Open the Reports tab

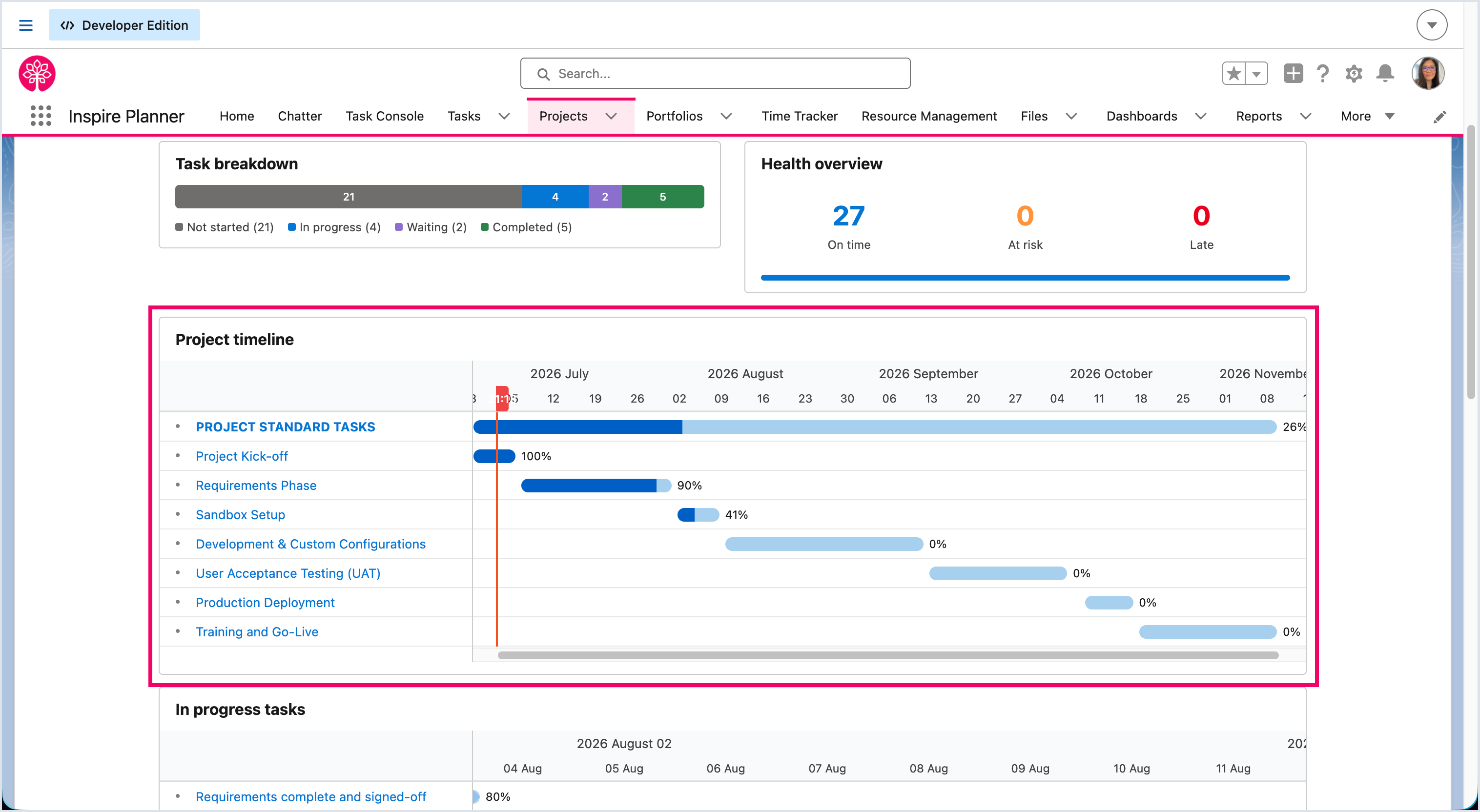[1259, 116]
